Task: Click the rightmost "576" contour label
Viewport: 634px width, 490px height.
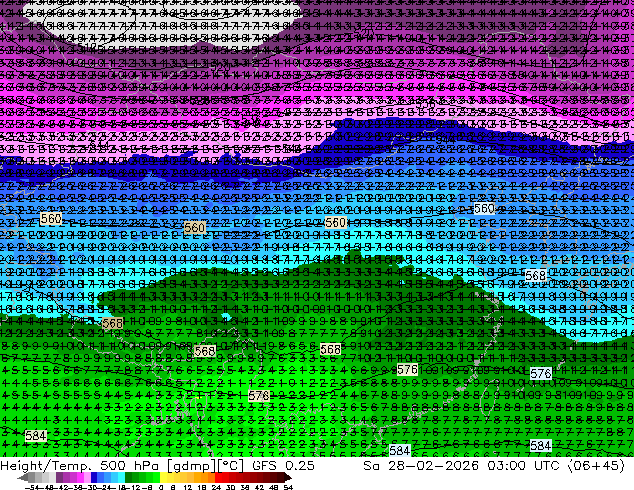Action: [541, 373]
